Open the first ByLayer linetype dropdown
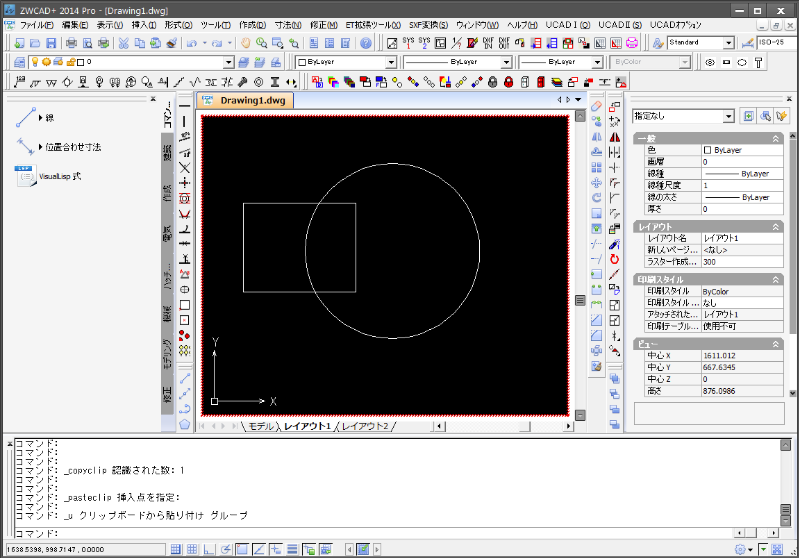Image resolution: width=799 pixels, height=558 pixels. [x=505, y=62]
